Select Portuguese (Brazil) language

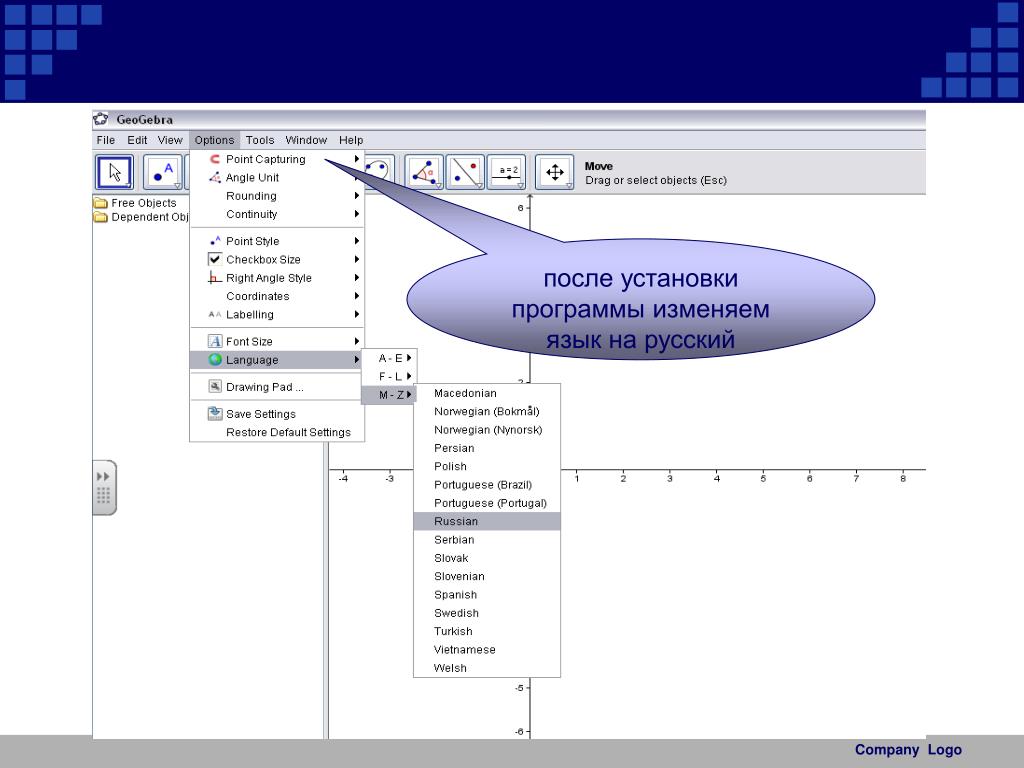[x=487, y=485]
